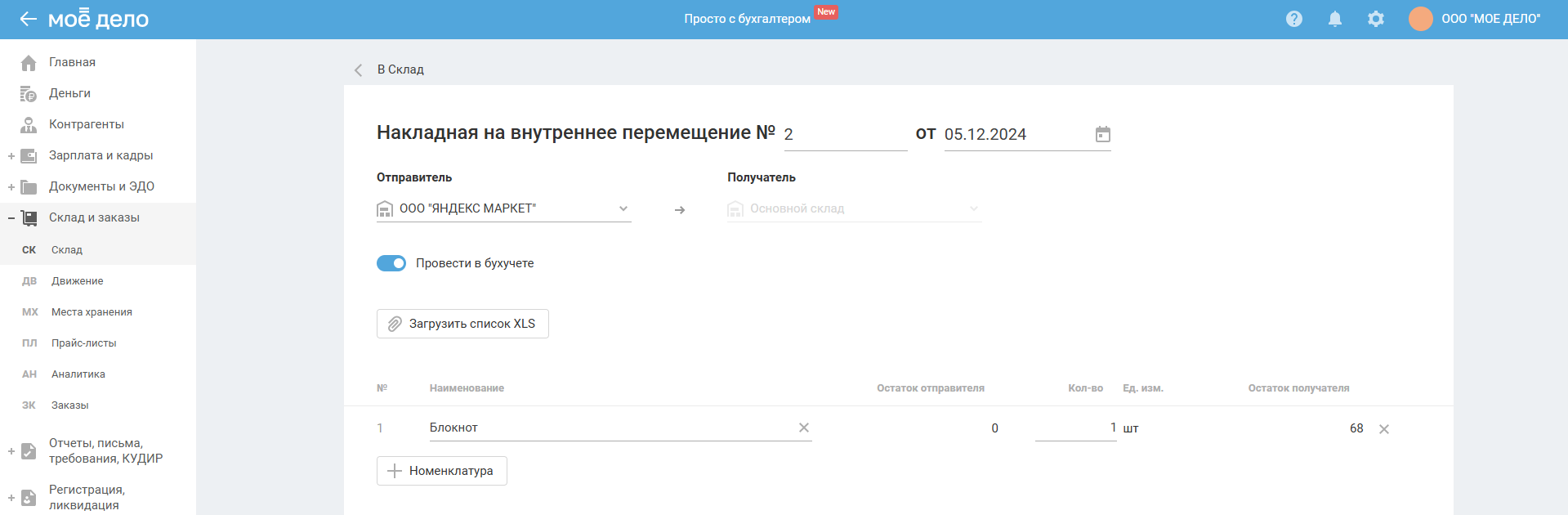Open Аналитика submenu item
This screenshot has width=1568, height=515.
click(78, 374)
